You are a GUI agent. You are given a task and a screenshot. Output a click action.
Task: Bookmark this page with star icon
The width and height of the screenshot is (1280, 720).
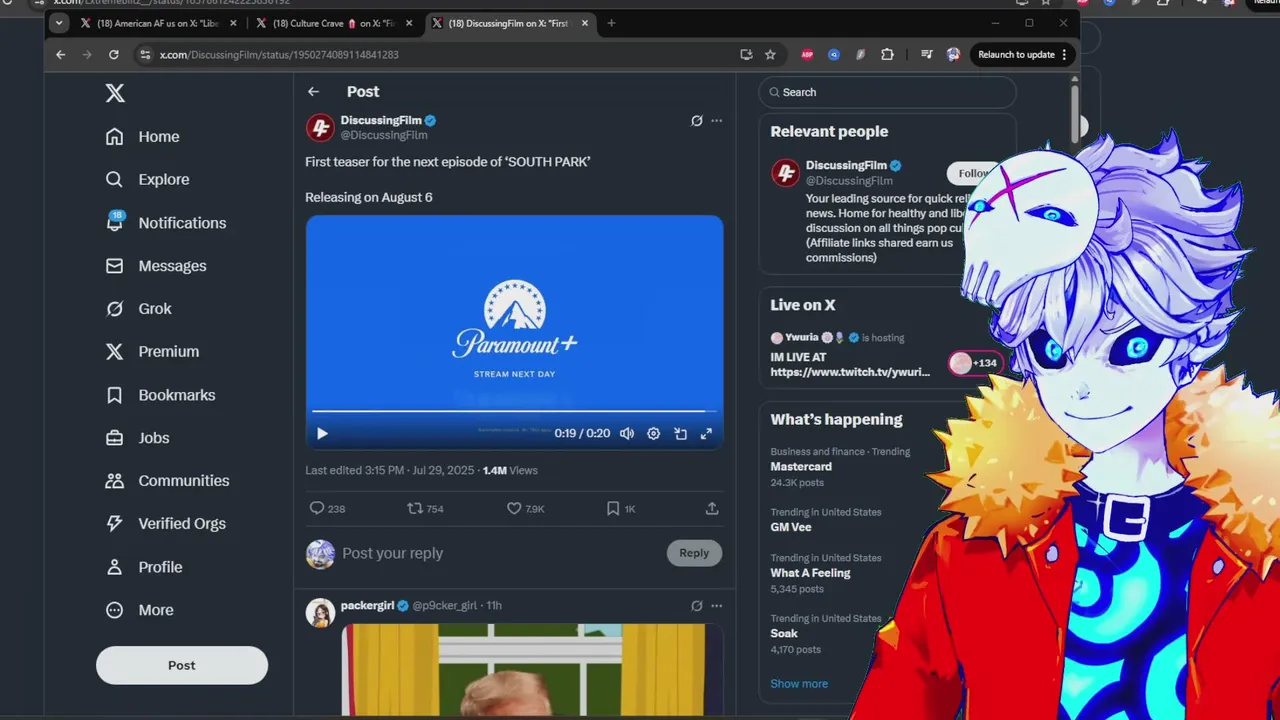(770, 55)
